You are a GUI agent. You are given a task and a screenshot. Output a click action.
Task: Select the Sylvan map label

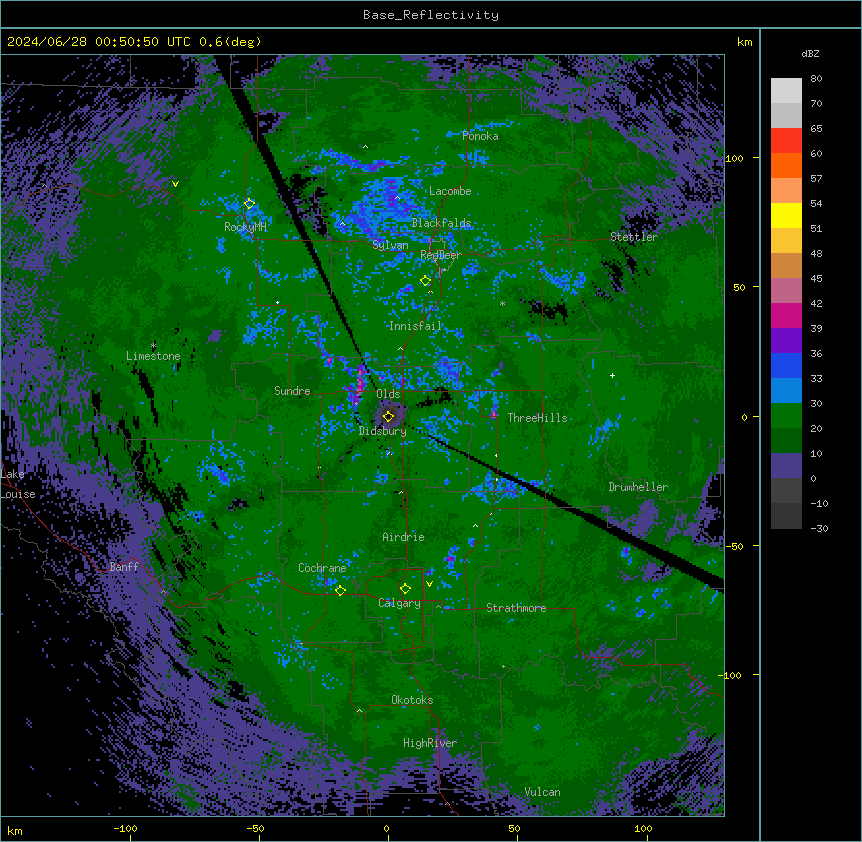click(x=390, y=245)
